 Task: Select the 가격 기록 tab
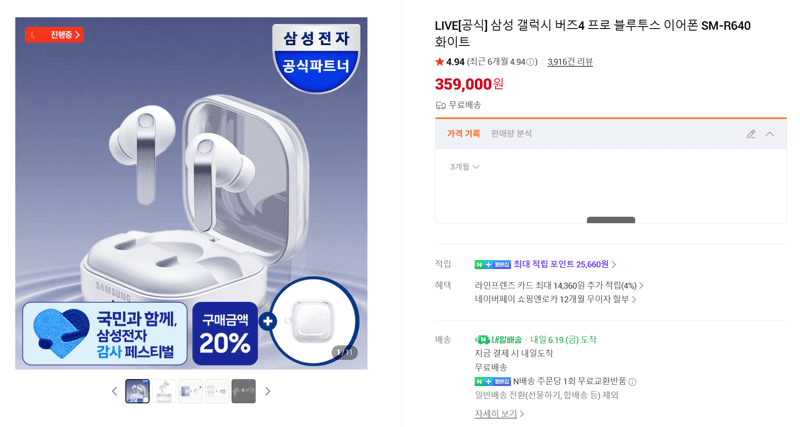[x=463, y=134]
